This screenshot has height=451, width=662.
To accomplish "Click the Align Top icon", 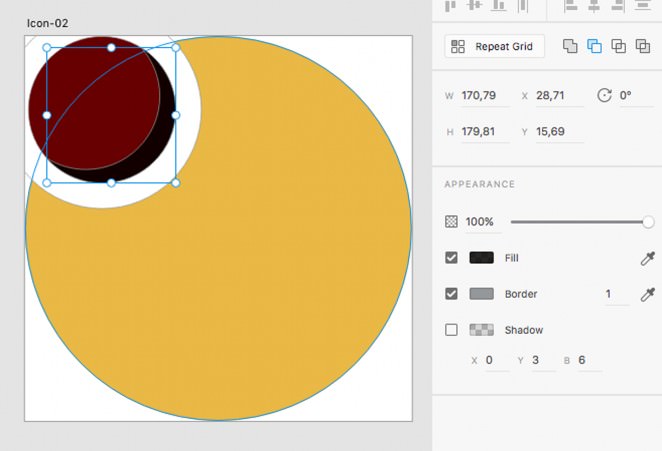I will point(450,6).
